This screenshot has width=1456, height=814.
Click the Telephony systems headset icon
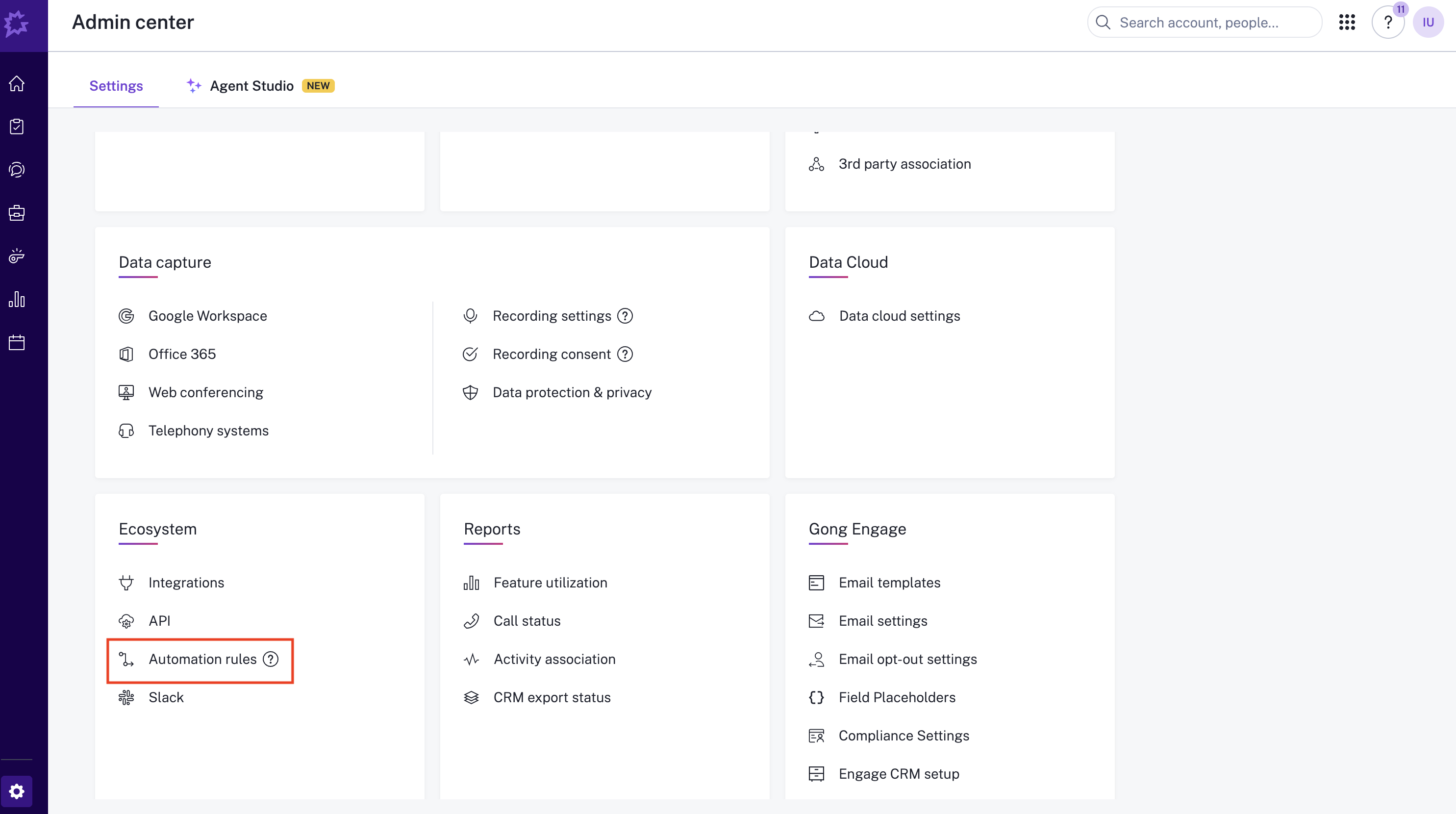(x=126, y=431)
